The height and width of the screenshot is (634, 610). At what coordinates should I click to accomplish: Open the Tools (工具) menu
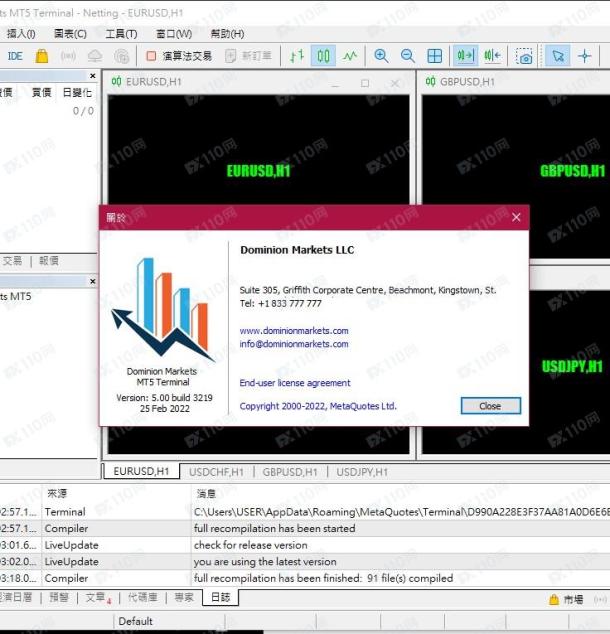pyautogui.click(x=121, y=34)
